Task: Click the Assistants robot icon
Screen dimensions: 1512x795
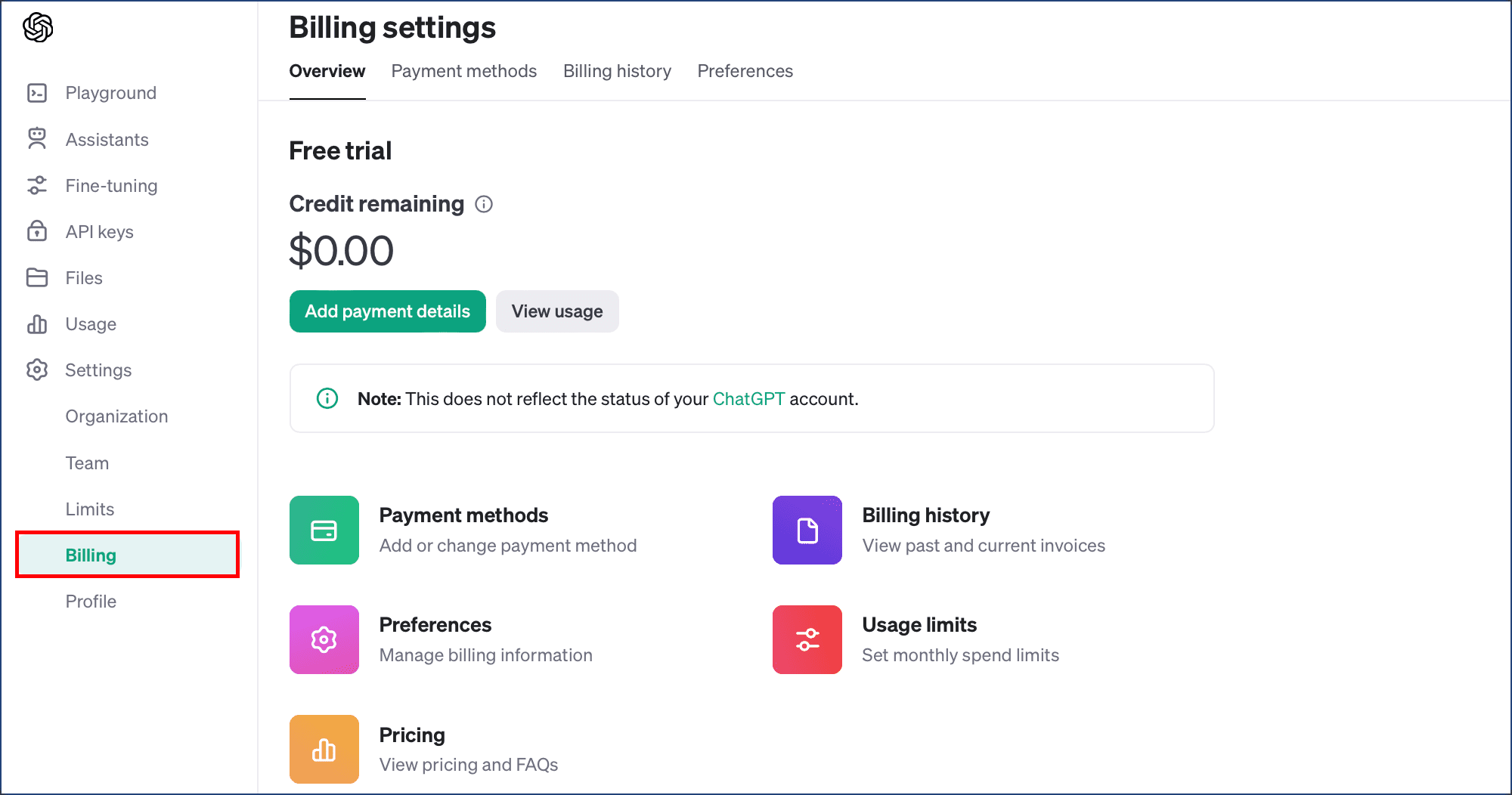Action: [37, 139]
